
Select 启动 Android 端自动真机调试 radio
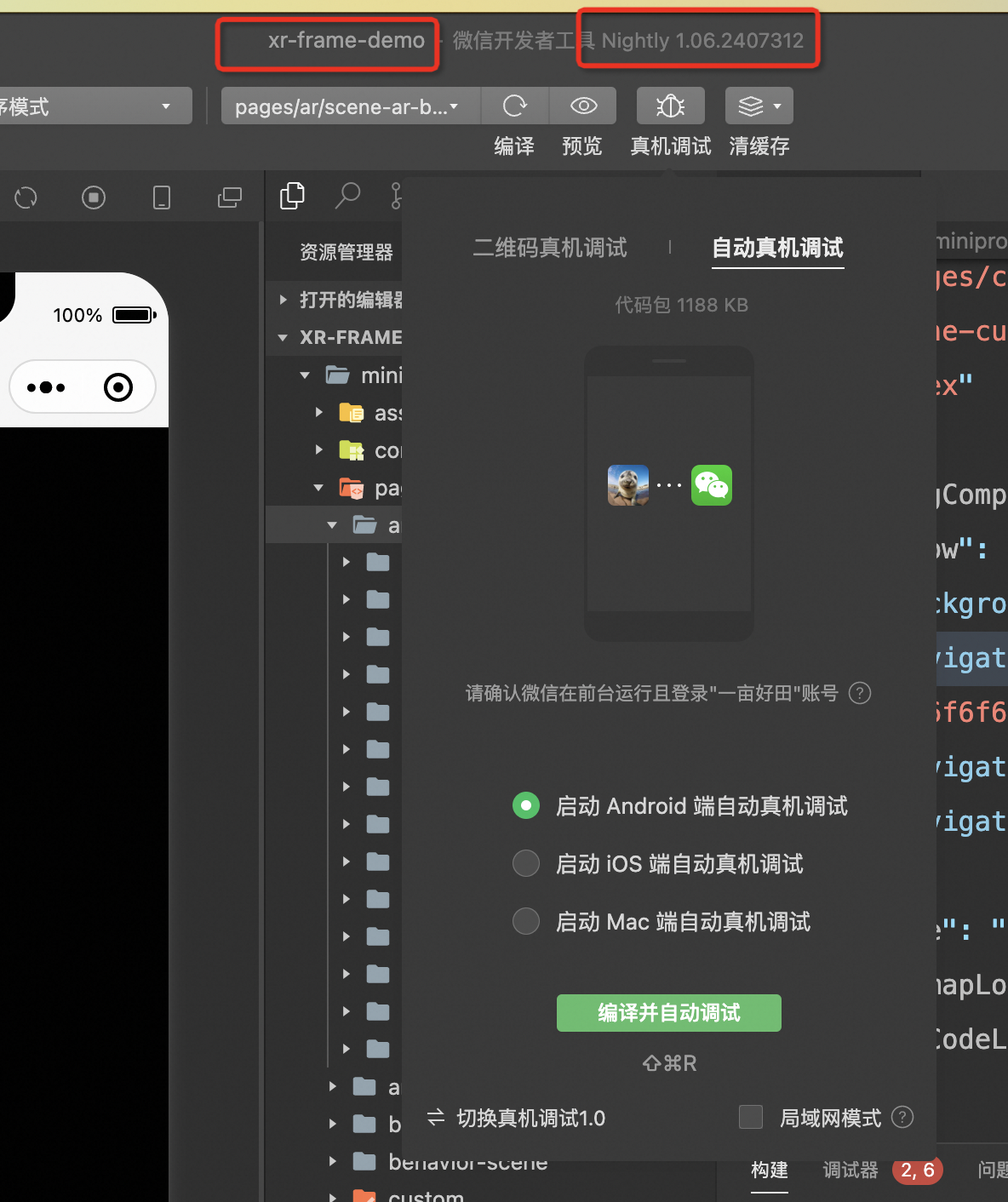[x=526, y=805]
